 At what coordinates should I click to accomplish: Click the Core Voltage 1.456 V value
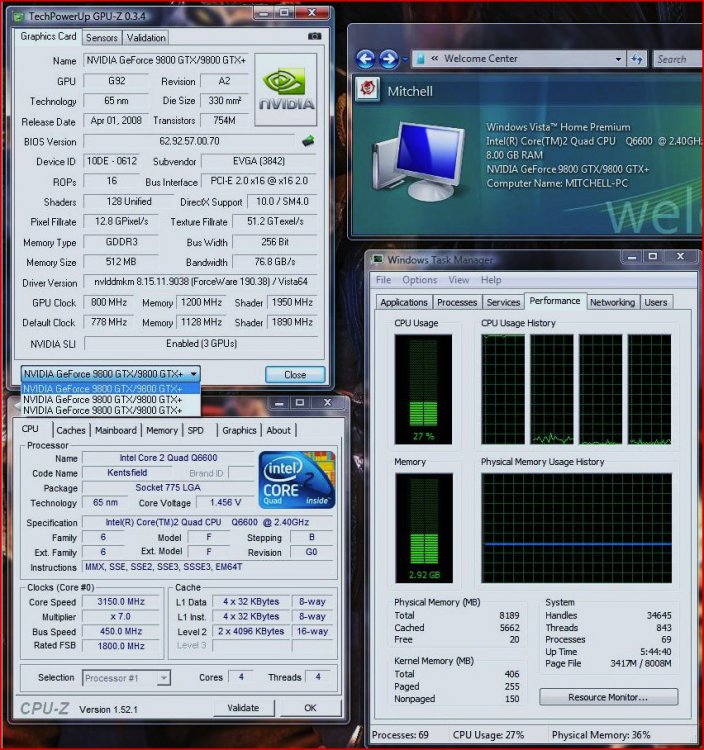[x=225, y=502]
